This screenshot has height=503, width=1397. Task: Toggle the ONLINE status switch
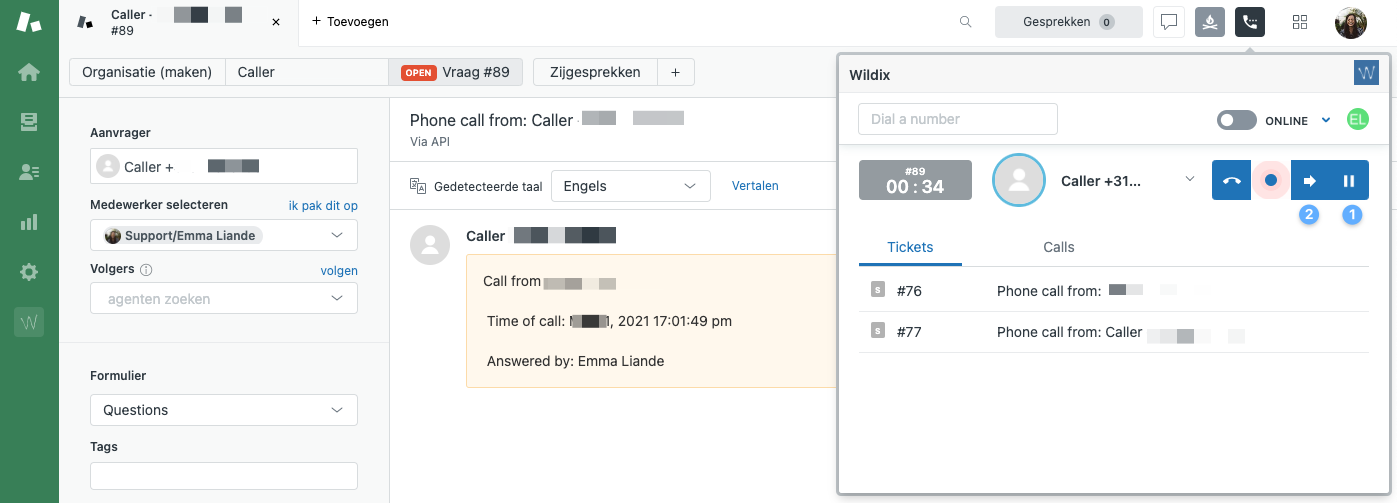1236,120
